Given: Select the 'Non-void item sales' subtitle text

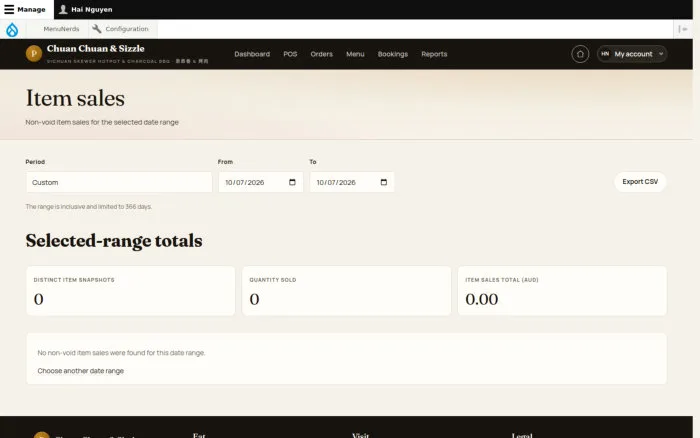Looking at the screenshot, I should click(102, 122).
